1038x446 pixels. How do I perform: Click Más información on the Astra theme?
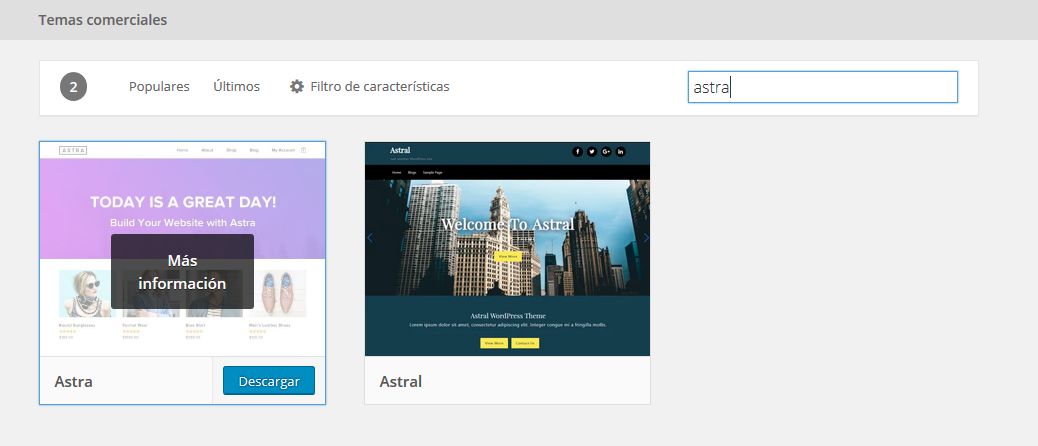pyautogui.click(x=182, y=271)
